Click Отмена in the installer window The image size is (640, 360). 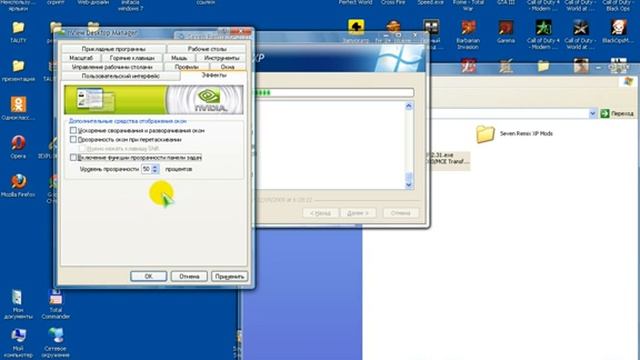tap(400, 213)
